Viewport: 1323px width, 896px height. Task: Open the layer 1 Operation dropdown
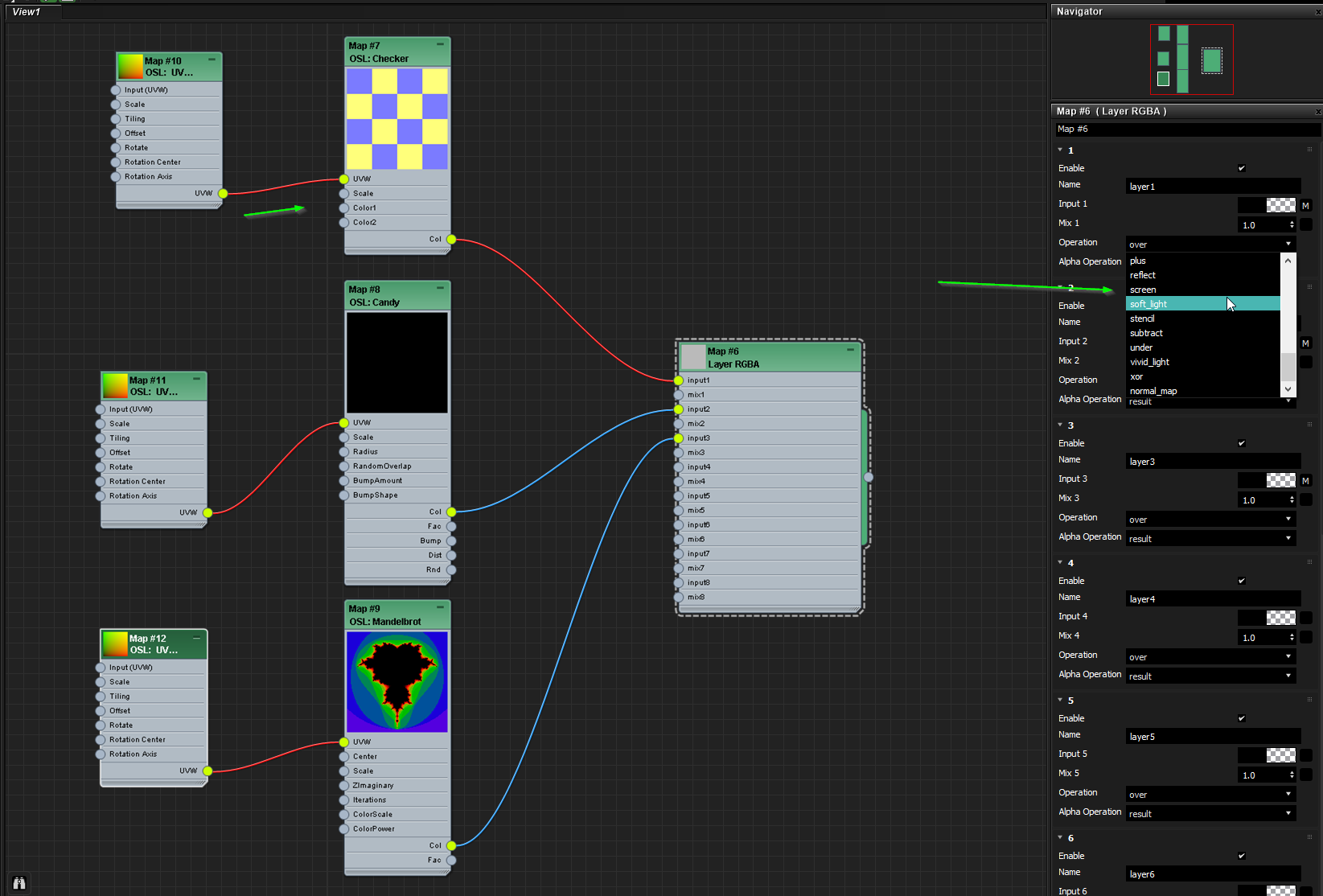tap(1210, 244)
